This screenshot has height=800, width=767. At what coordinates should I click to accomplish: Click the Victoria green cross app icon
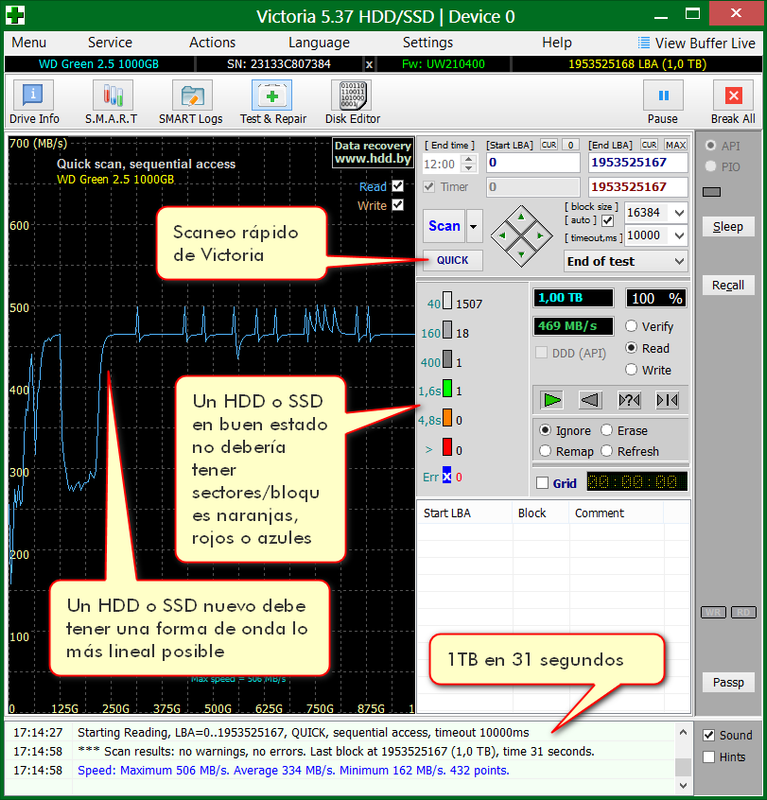[15, 15]
